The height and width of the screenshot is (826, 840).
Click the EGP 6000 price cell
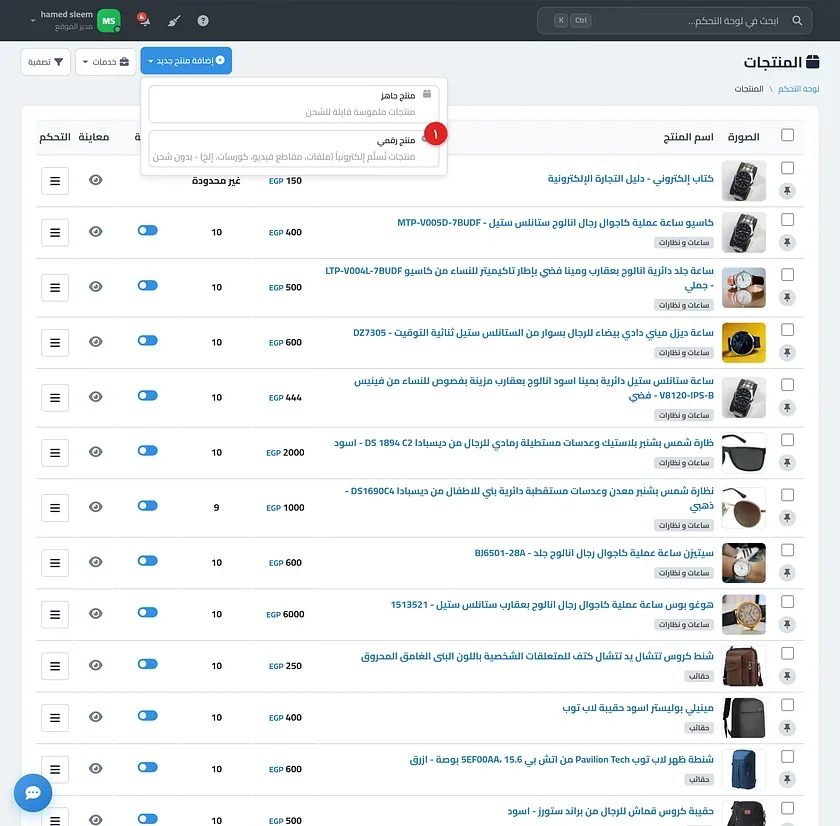pos(285,614)
